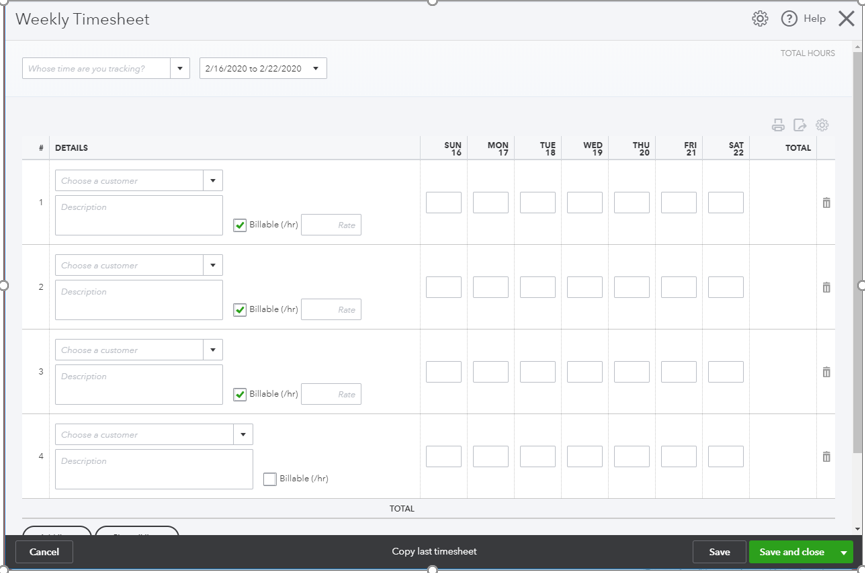Click Copy last timesheet link
The width and height of the screenshot is (865, 573).
click(x=434, y=551)
